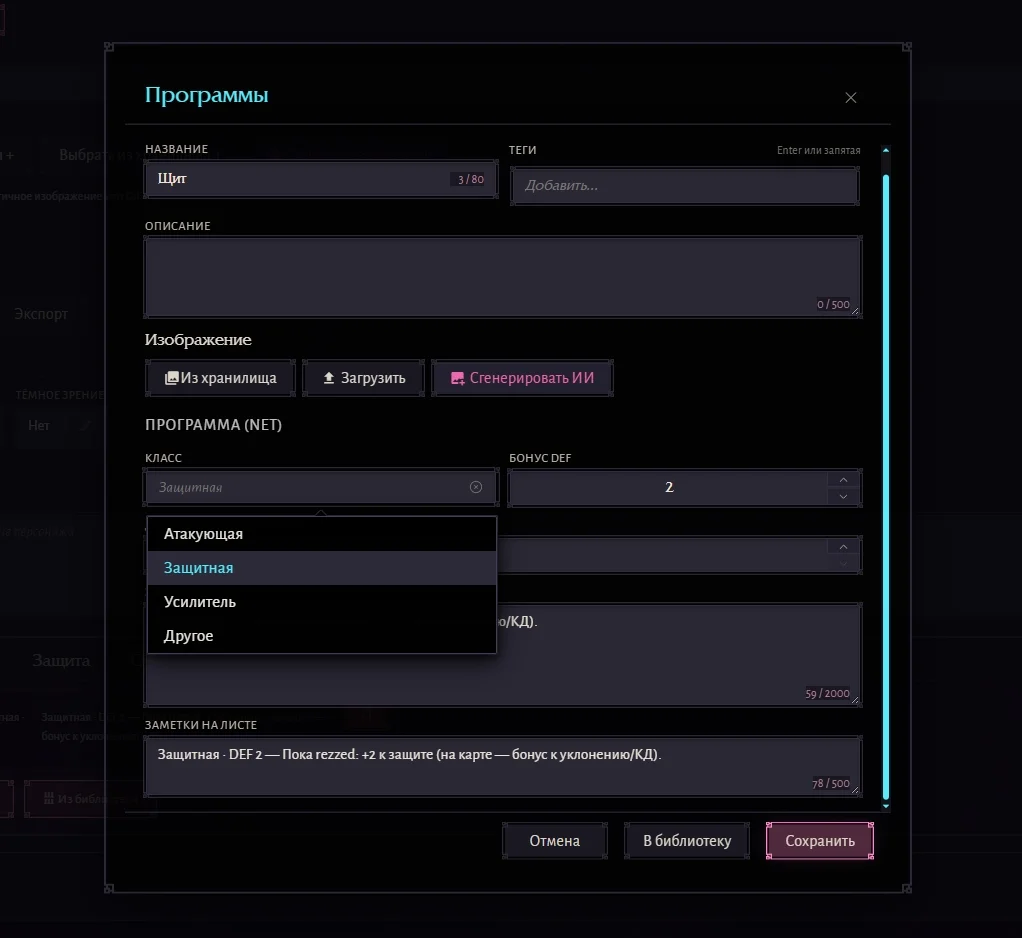
Task: Click Сгенерировать ИИ button
Action: pos(522,378)
